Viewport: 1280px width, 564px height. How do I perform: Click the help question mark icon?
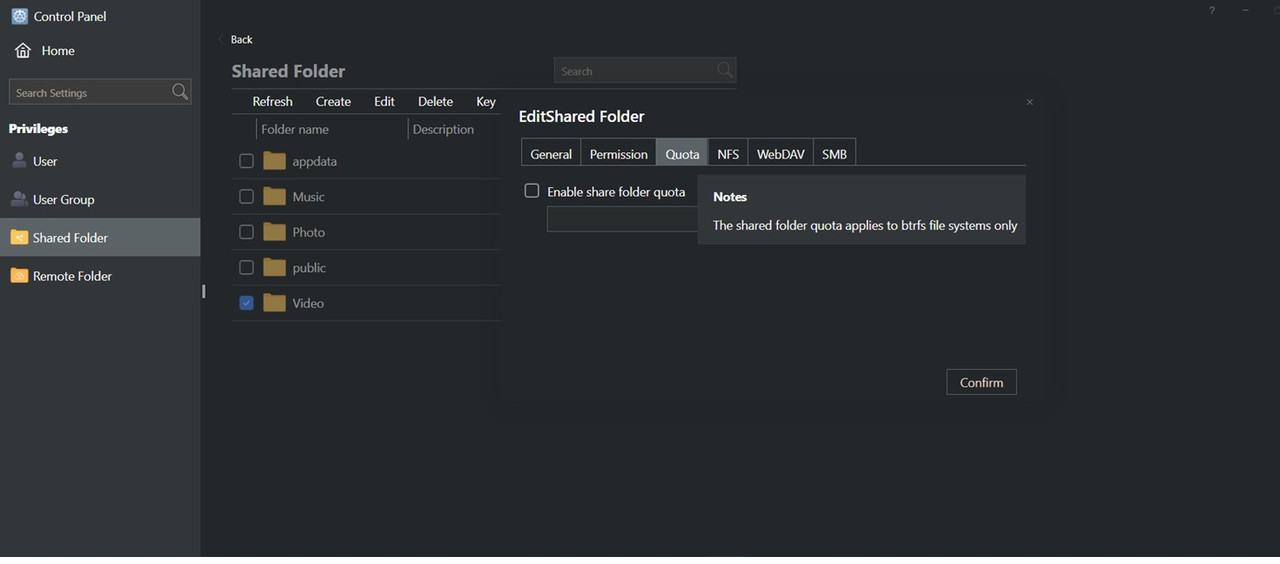tap(1212, 10)
